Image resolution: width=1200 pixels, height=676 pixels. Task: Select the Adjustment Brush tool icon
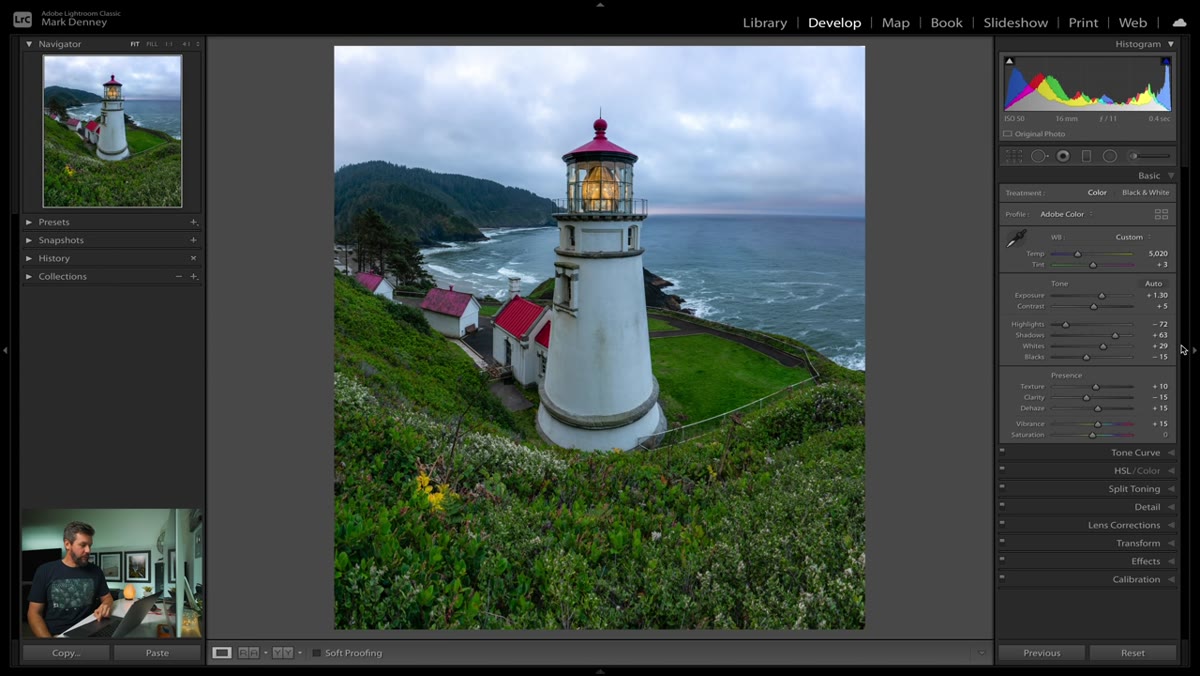[x=1149, y=156]
